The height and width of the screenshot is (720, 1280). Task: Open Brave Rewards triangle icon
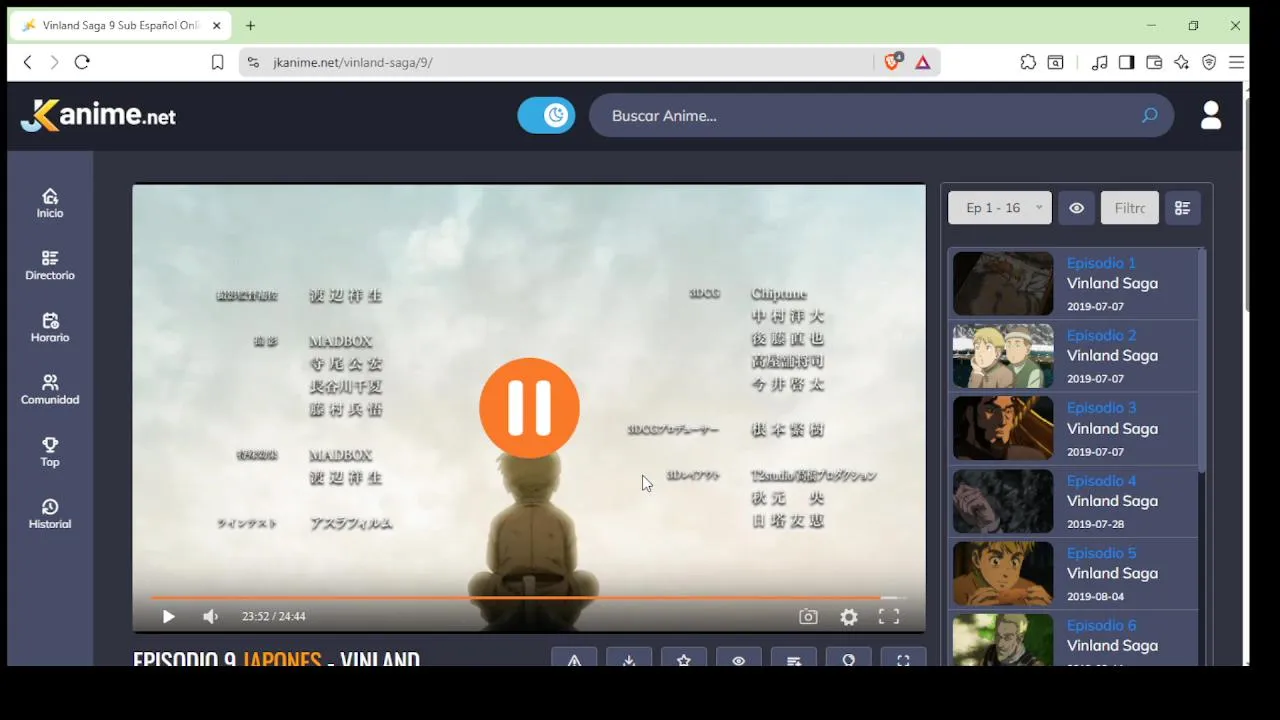point(923,62)
